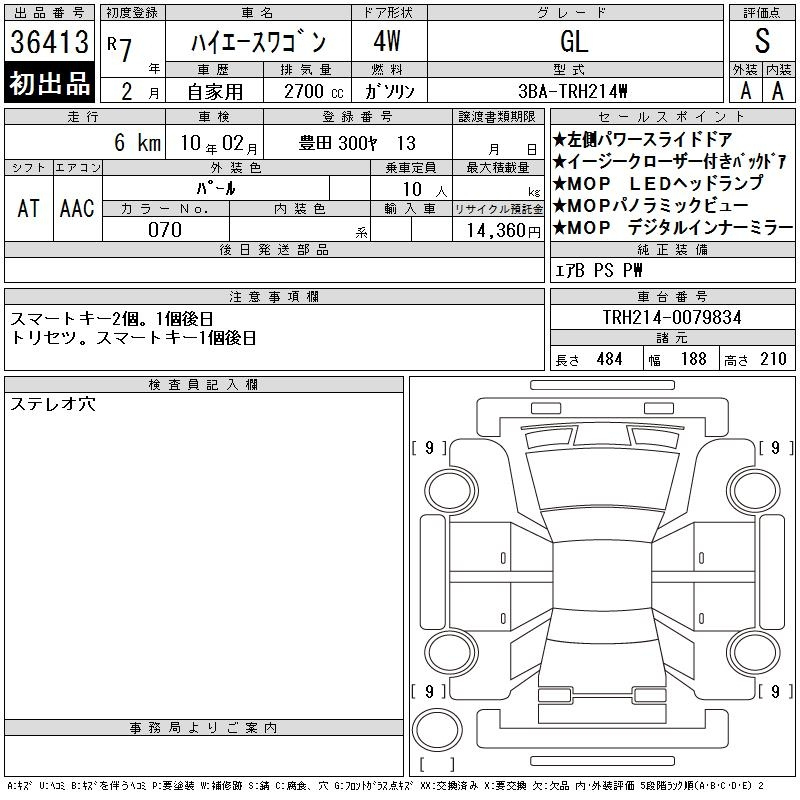800x800 pixels.
Task: Click the color number 070 field
Action: point(165,230)
